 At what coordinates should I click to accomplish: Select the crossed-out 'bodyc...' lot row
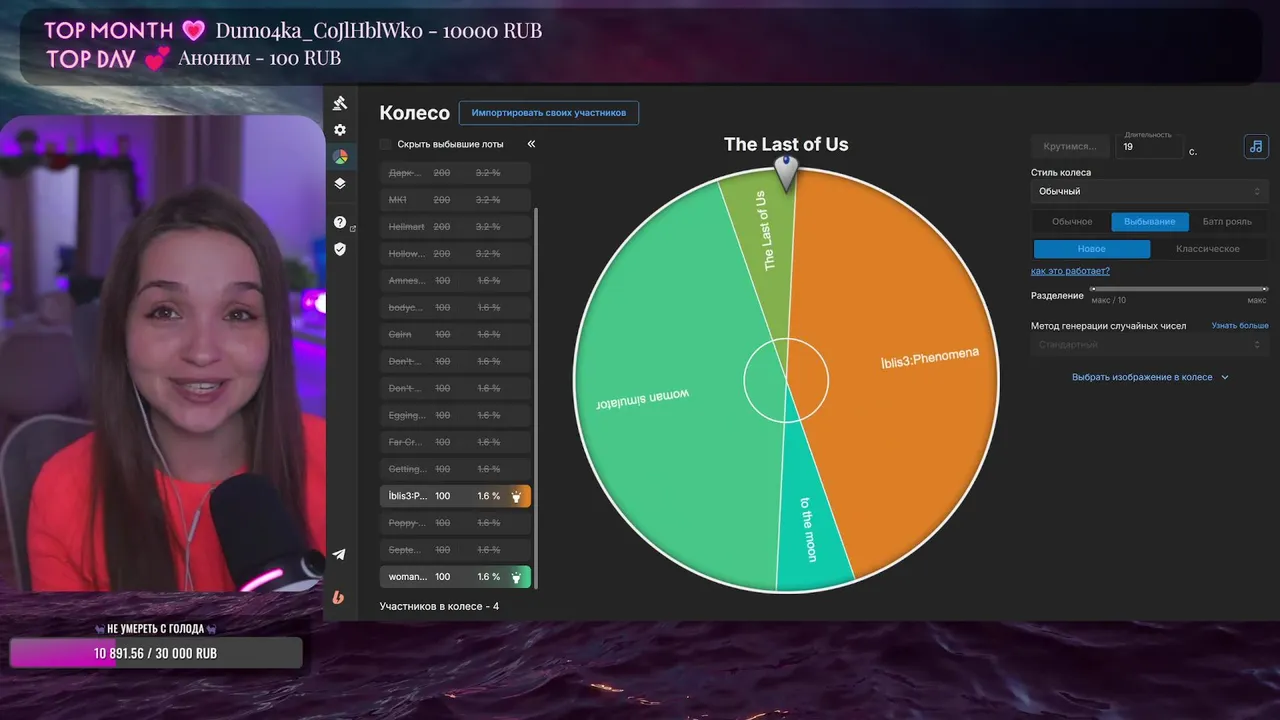455,308
